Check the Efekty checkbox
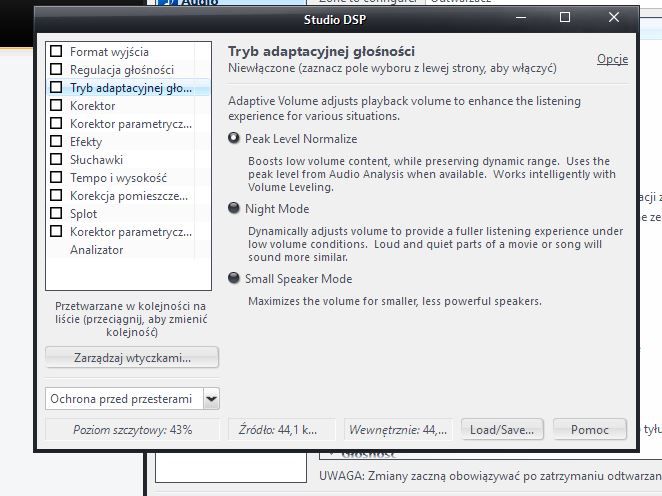Screen dimensions: 662x496 pos(56,141)
